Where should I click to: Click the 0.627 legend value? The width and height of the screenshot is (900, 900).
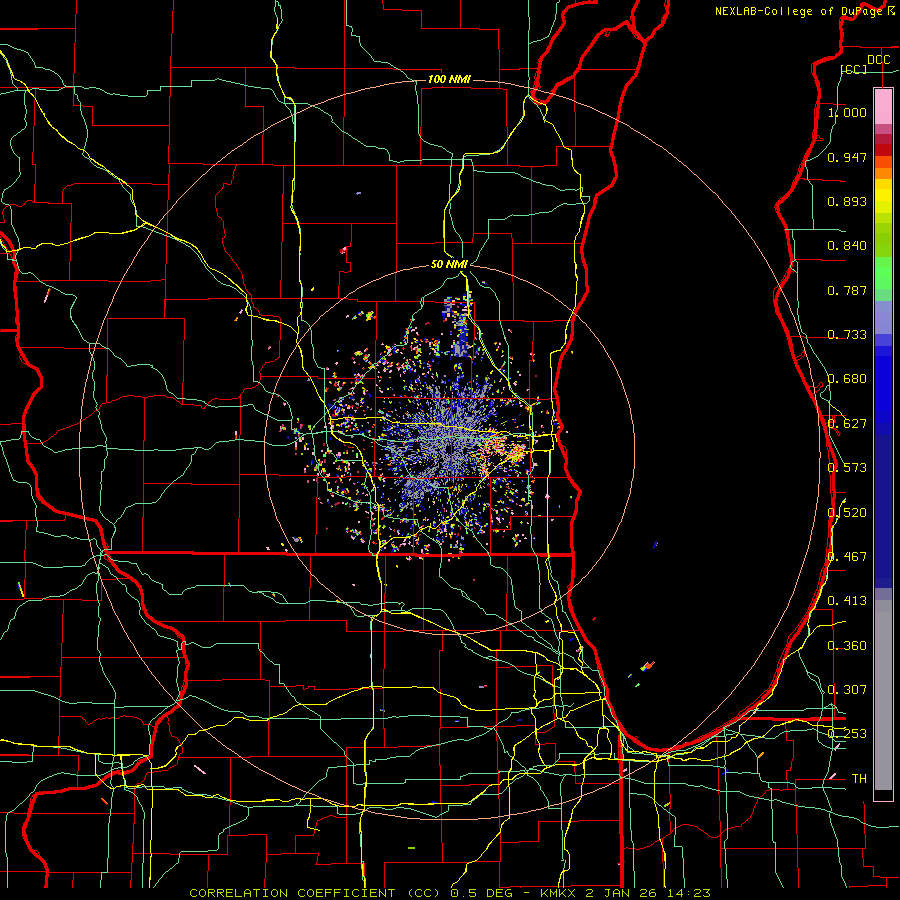[847, 424]
